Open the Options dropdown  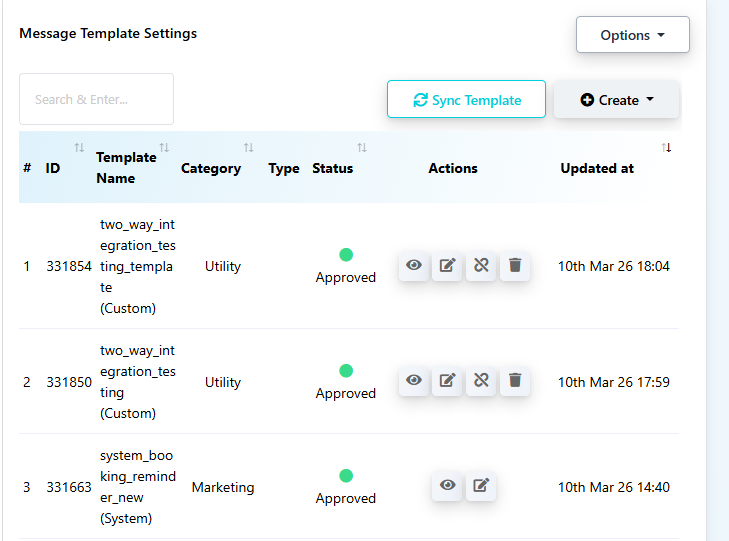(x=632, y=35)
